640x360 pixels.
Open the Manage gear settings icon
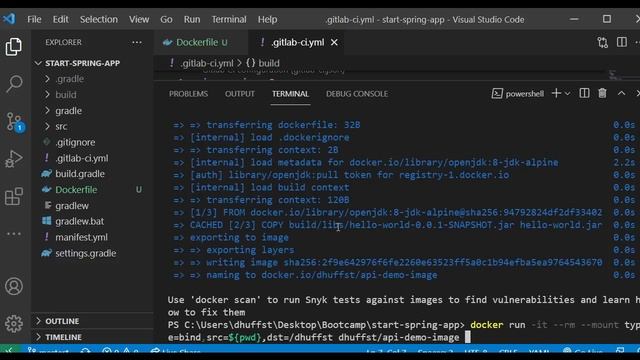14,324
